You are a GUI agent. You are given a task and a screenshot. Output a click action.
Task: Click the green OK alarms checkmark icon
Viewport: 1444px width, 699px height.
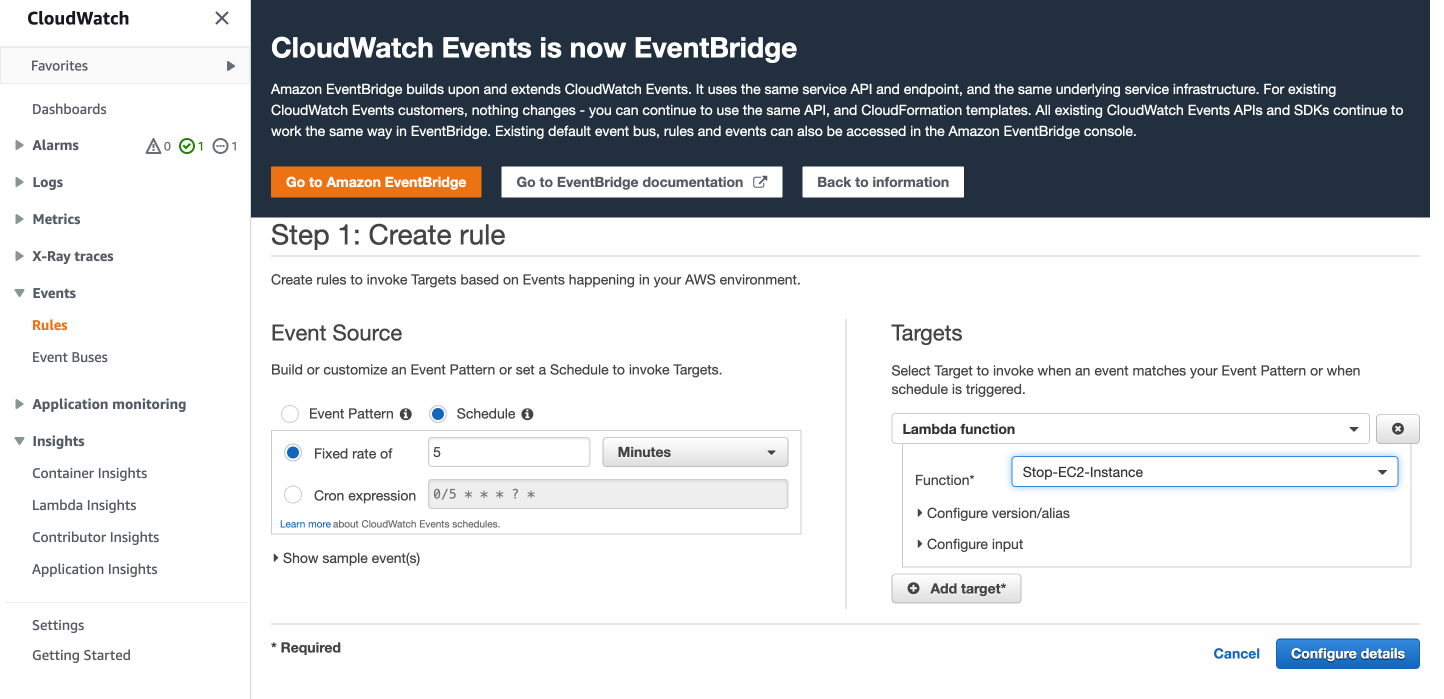click(x=186, y=146)
